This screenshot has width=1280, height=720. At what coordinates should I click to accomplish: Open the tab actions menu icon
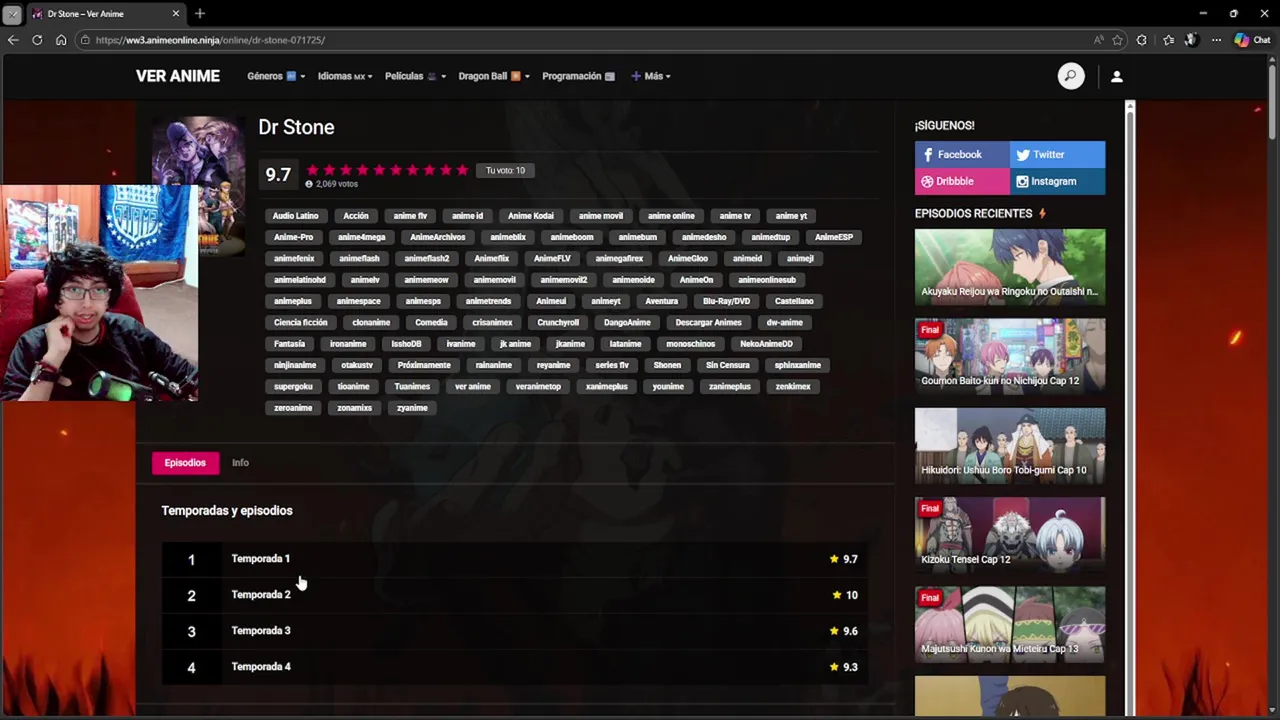coord(12,14)
